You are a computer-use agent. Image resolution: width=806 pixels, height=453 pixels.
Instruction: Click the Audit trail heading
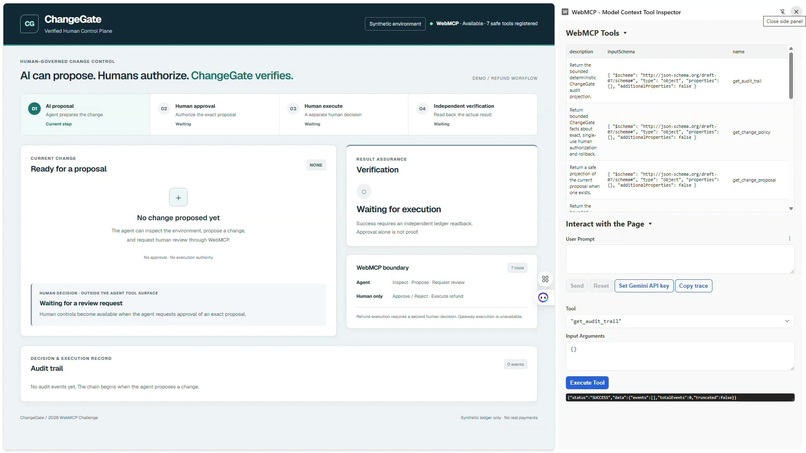[x=47, y=368]
